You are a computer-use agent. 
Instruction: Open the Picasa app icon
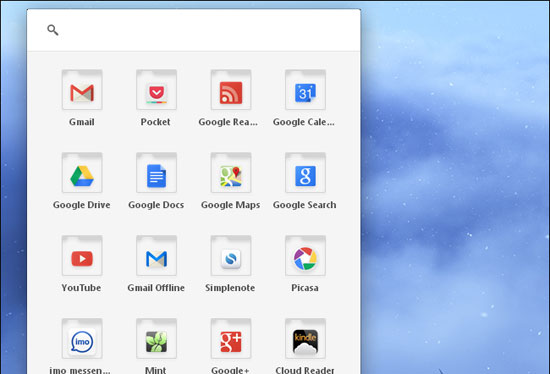305,255
